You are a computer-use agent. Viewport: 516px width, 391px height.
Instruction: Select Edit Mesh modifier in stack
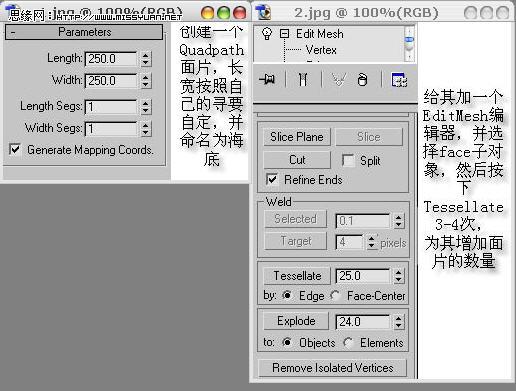[319, 34]
